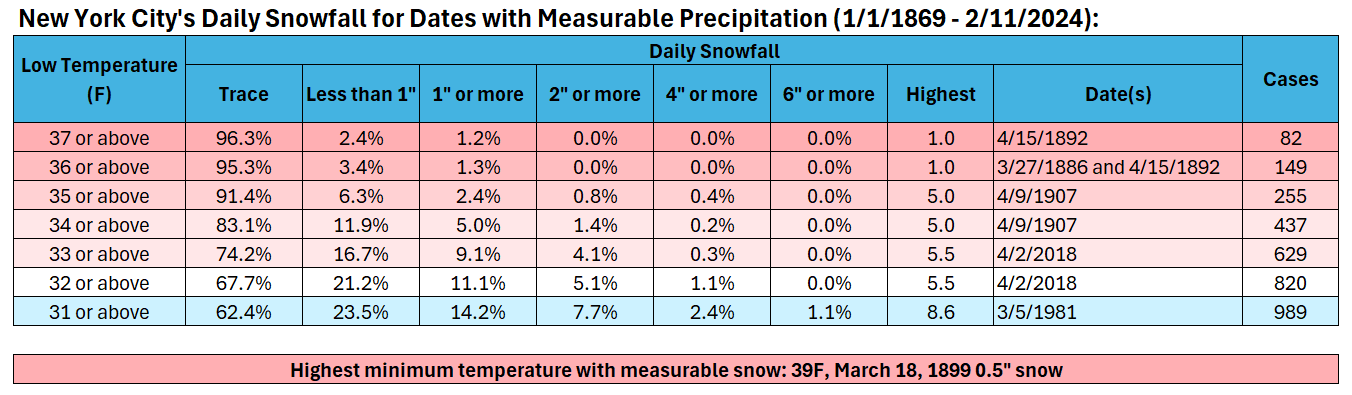Select the 8.6 highest snowfall cell

point(940,312)
